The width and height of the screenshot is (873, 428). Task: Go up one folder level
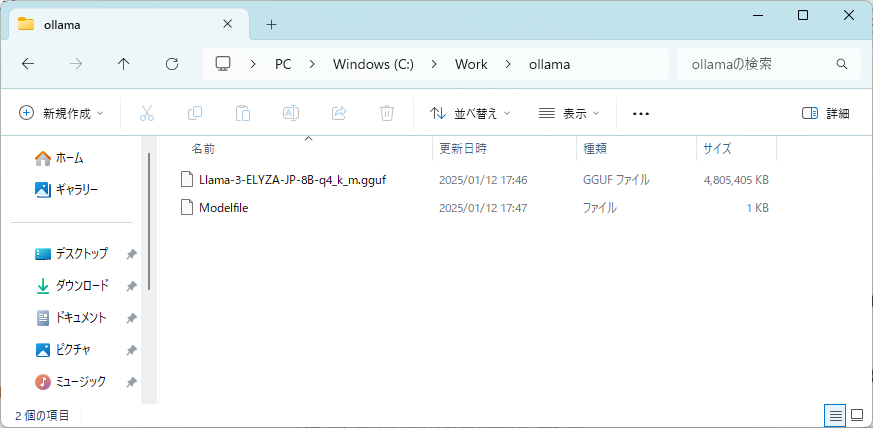[x=124, y=64]
